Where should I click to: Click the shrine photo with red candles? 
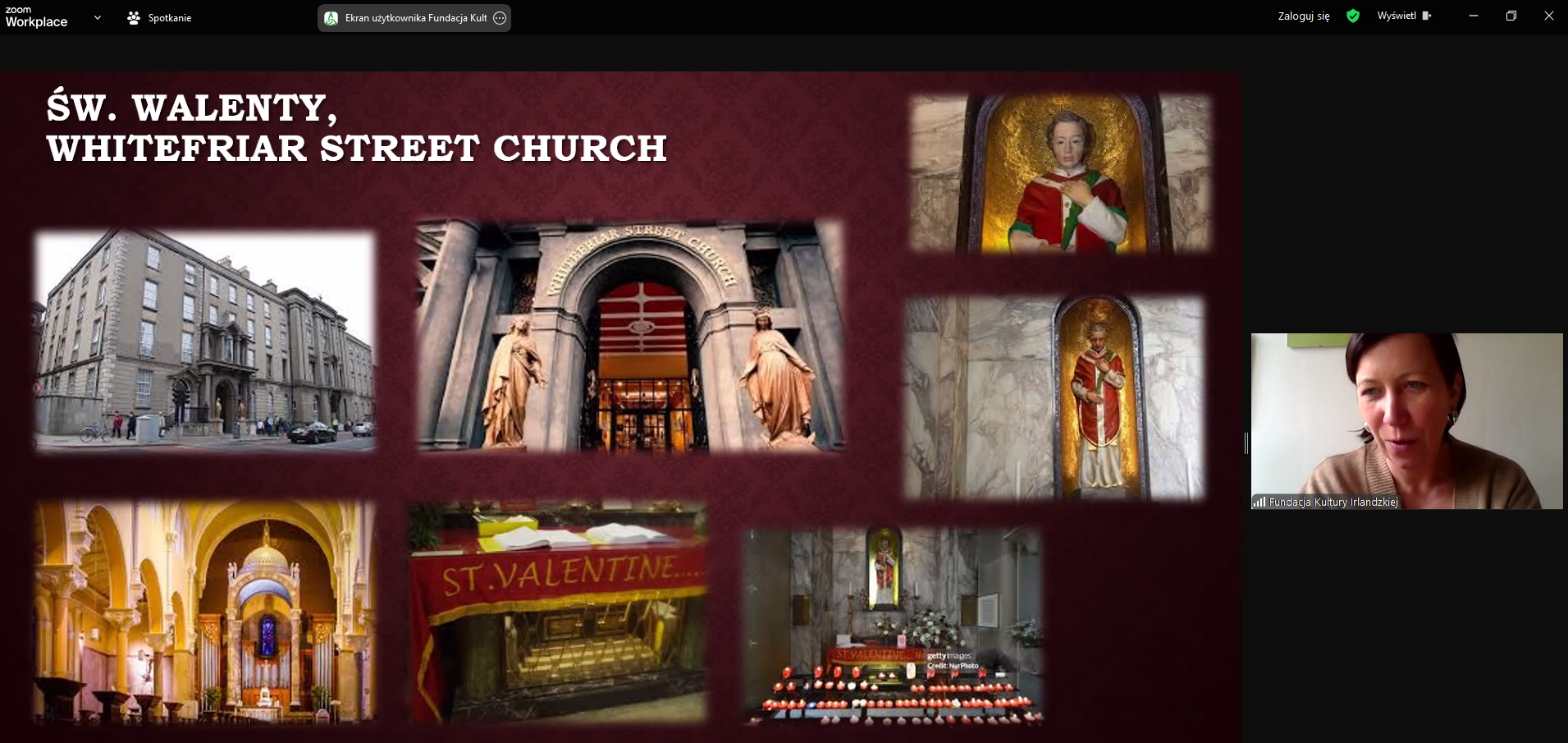click(893, 627)
